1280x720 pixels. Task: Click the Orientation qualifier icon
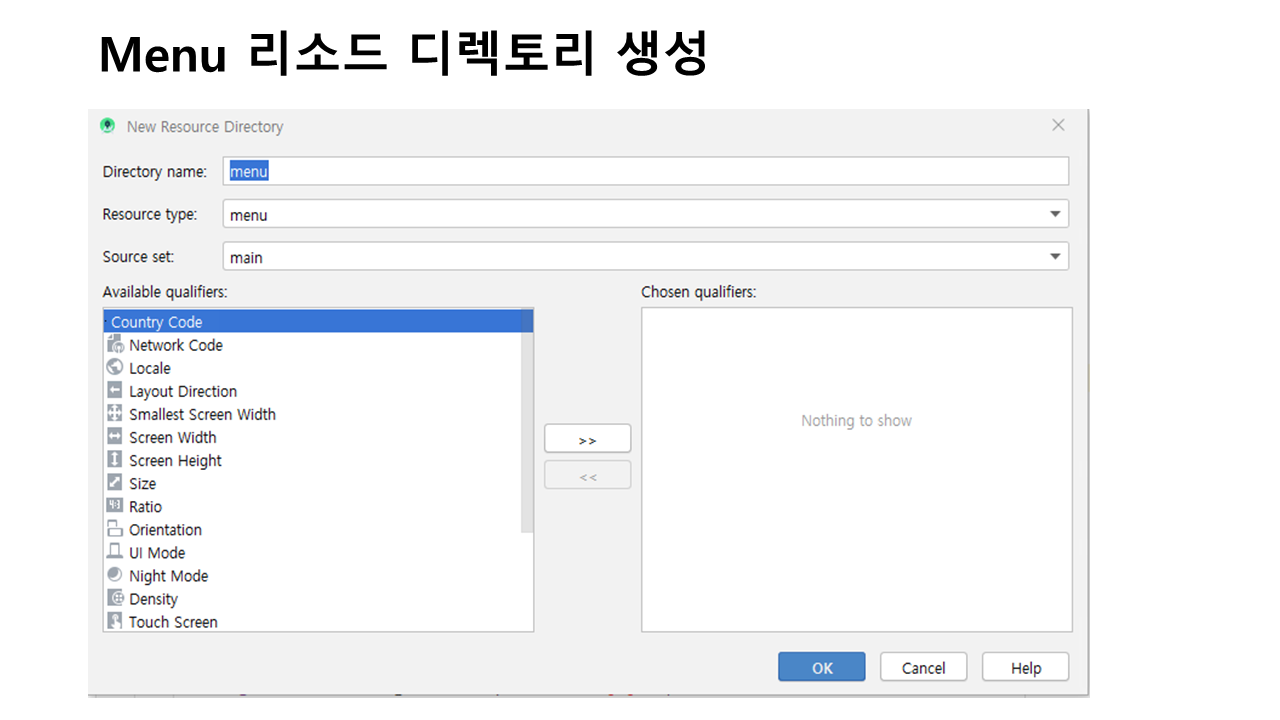pyautogui.click(x=115, y=530)
